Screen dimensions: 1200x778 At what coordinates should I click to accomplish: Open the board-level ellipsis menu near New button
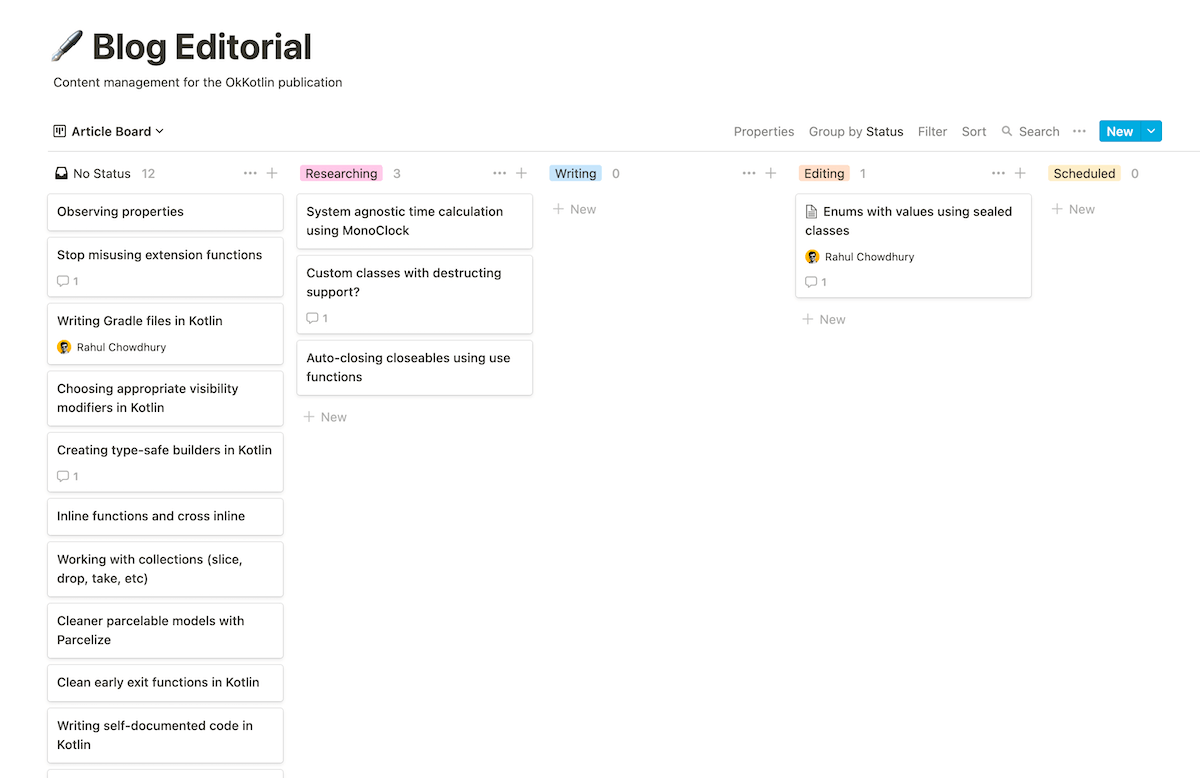[1079, 131]
